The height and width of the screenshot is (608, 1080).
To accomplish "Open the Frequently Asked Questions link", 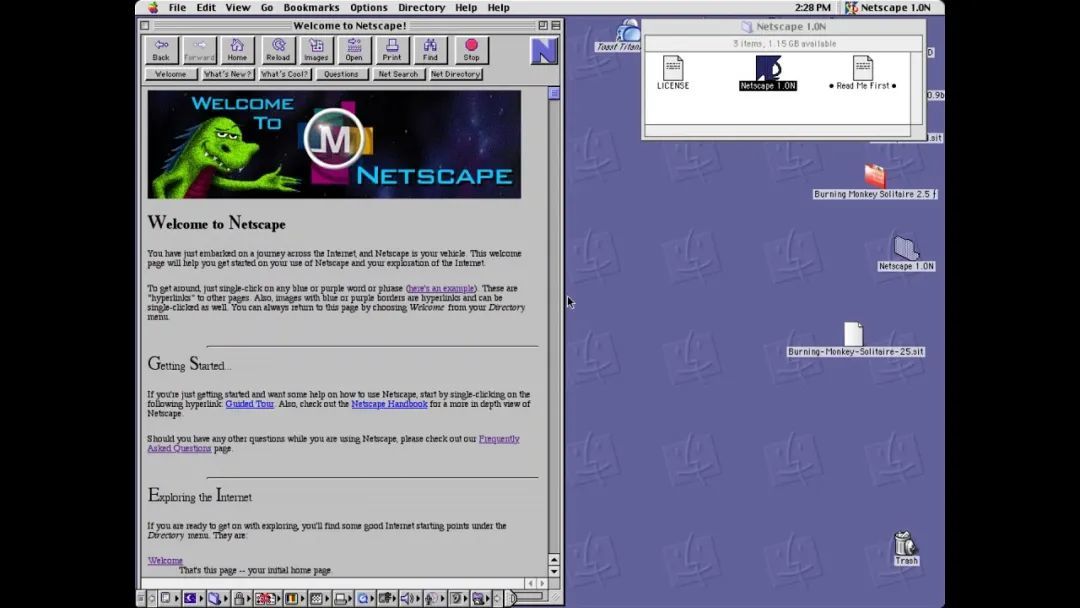I will point(333,443).
